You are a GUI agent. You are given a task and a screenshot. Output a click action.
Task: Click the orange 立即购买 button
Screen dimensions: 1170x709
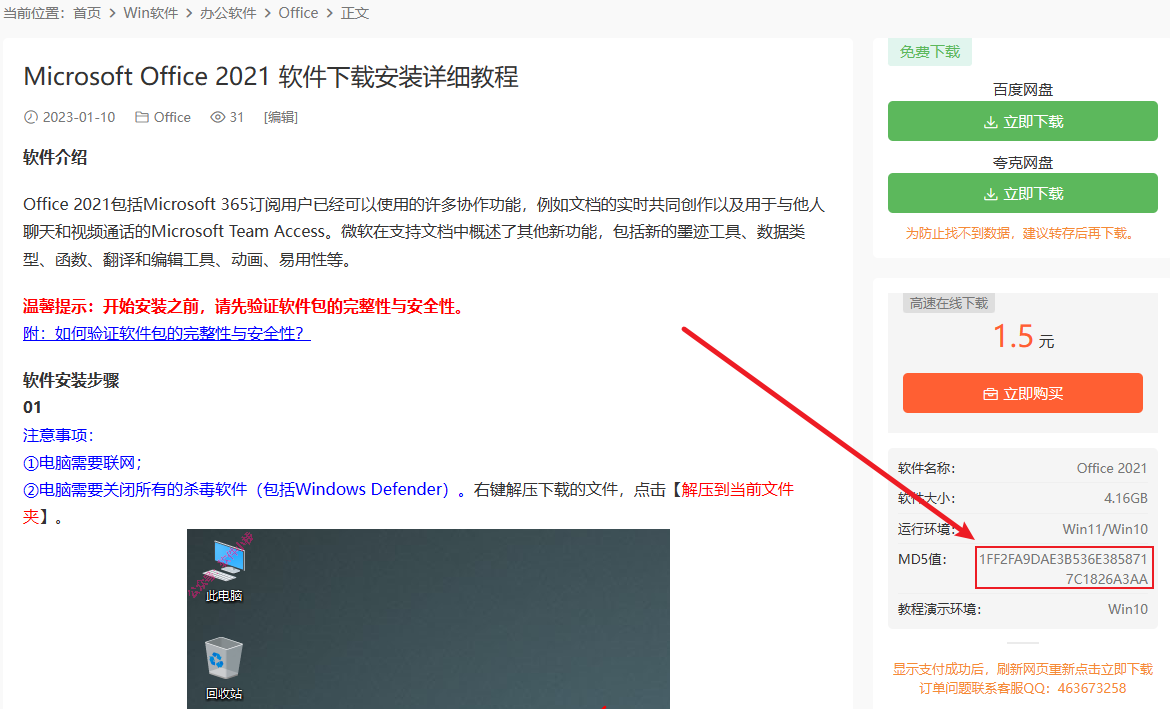(1023, 393)
